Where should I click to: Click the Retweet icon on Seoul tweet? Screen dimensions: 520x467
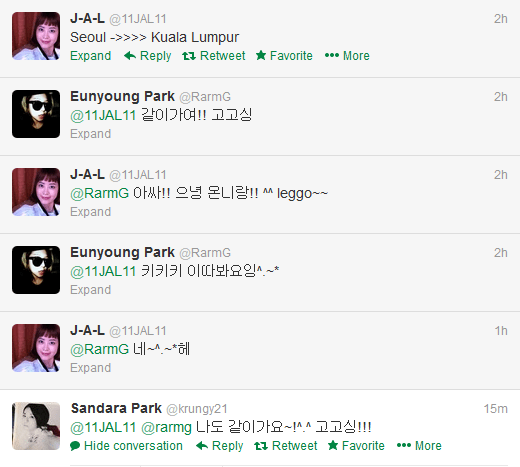(189, 56)
